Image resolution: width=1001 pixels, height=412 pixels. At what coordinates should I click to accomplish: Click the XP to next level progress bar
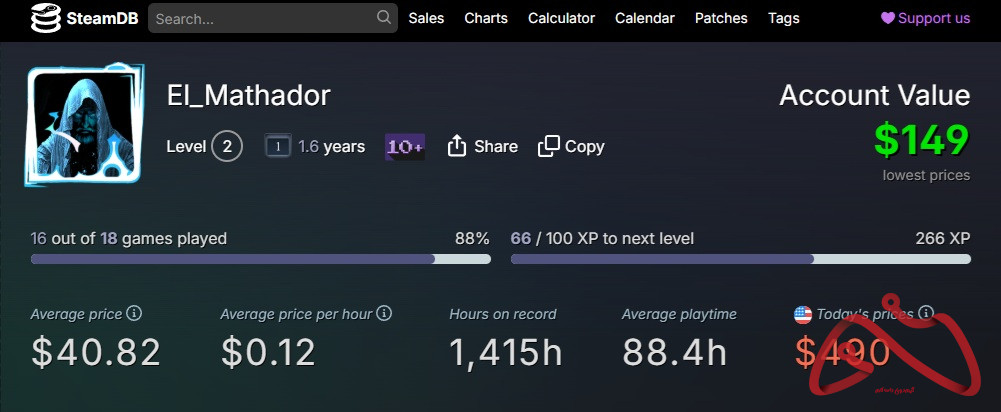pos(741,259)
